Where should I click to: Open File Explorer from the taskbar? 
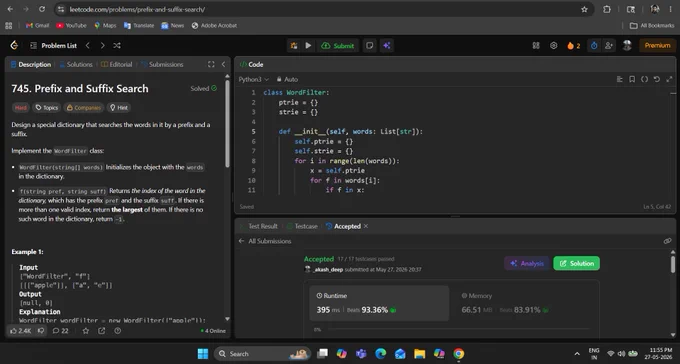(x=420, y=354)
